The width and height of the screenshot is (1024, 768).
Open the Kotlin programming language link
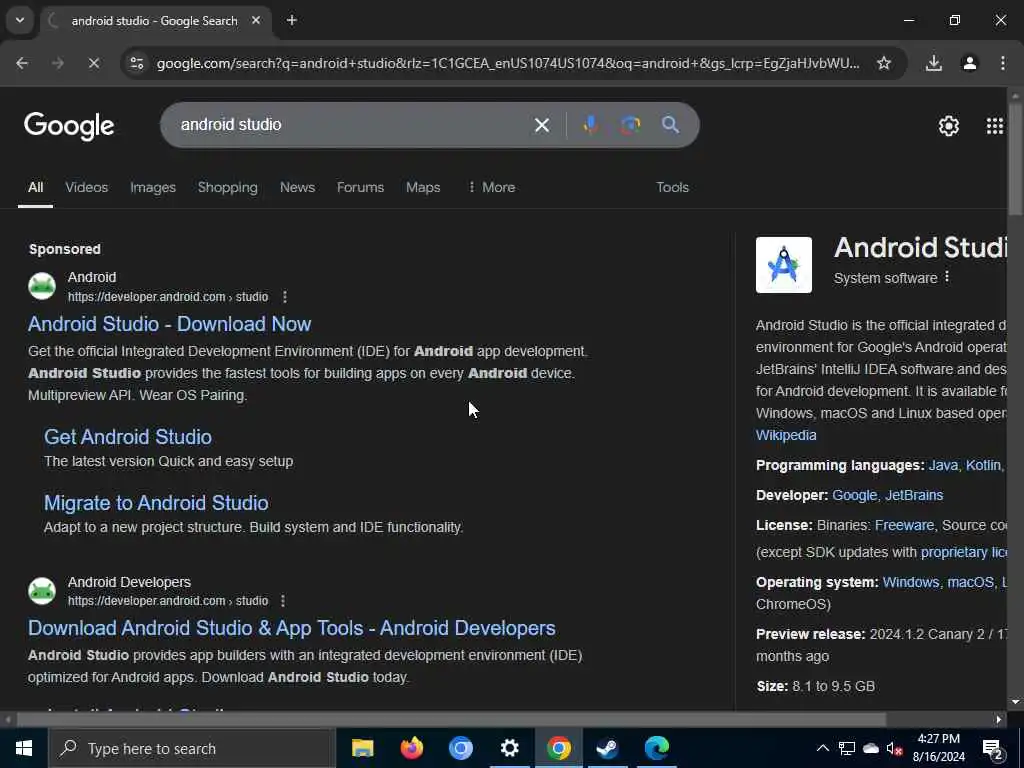(984, 466)
